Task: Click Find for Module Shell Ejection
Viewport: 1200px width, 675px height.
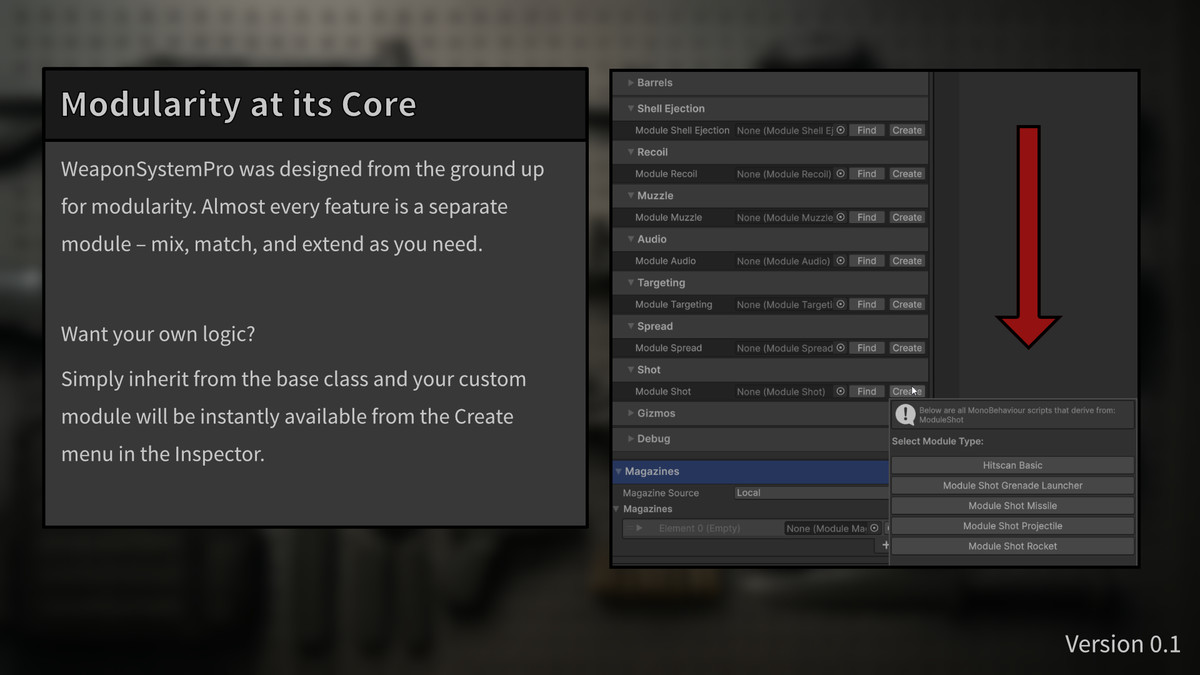Action: coord(867,130)
